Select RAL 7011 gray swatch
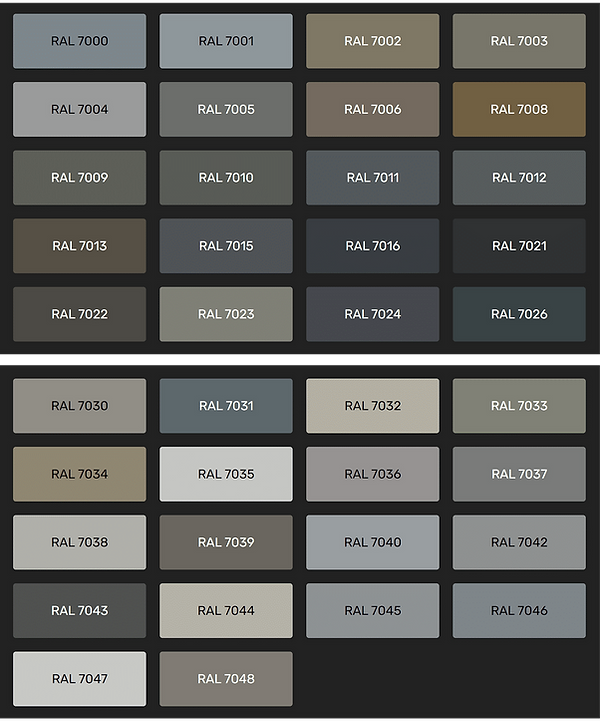The height and width of the screenshot is (721, 600). coord(372,177)
